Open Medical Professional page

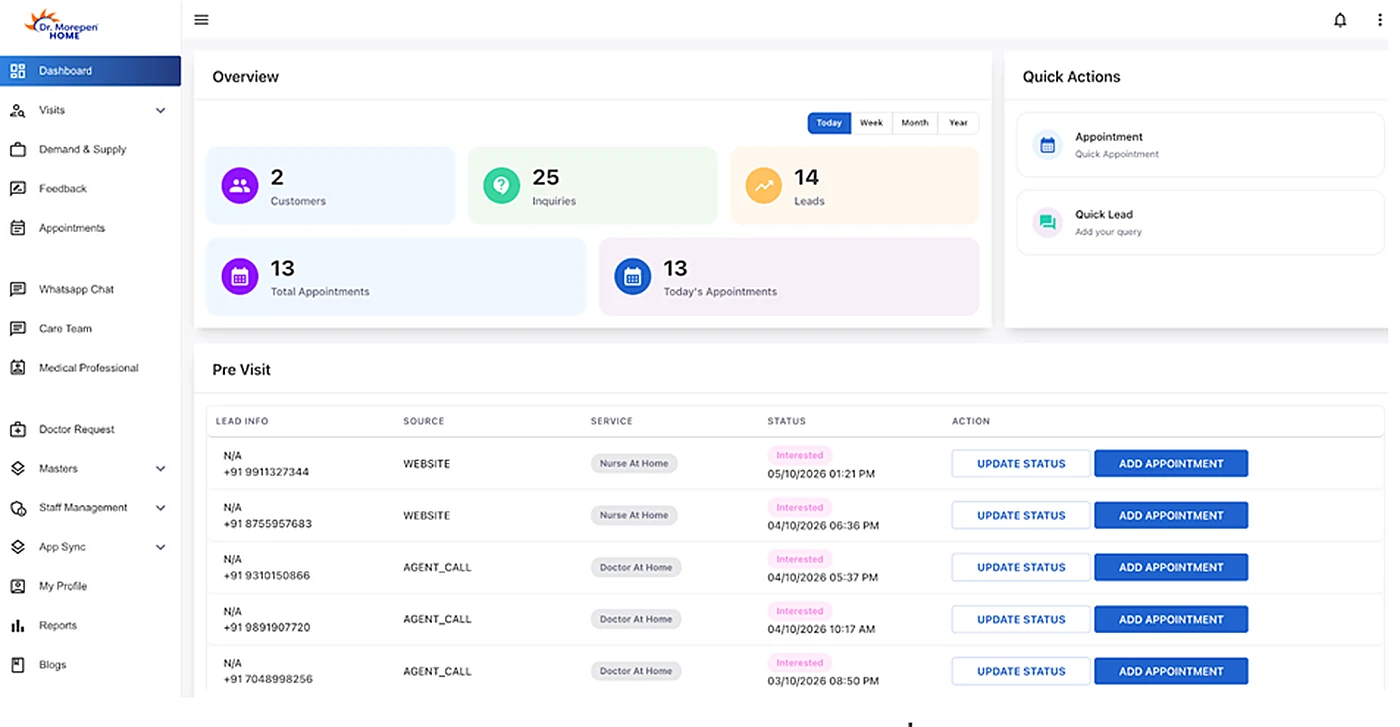pos(90,367)
